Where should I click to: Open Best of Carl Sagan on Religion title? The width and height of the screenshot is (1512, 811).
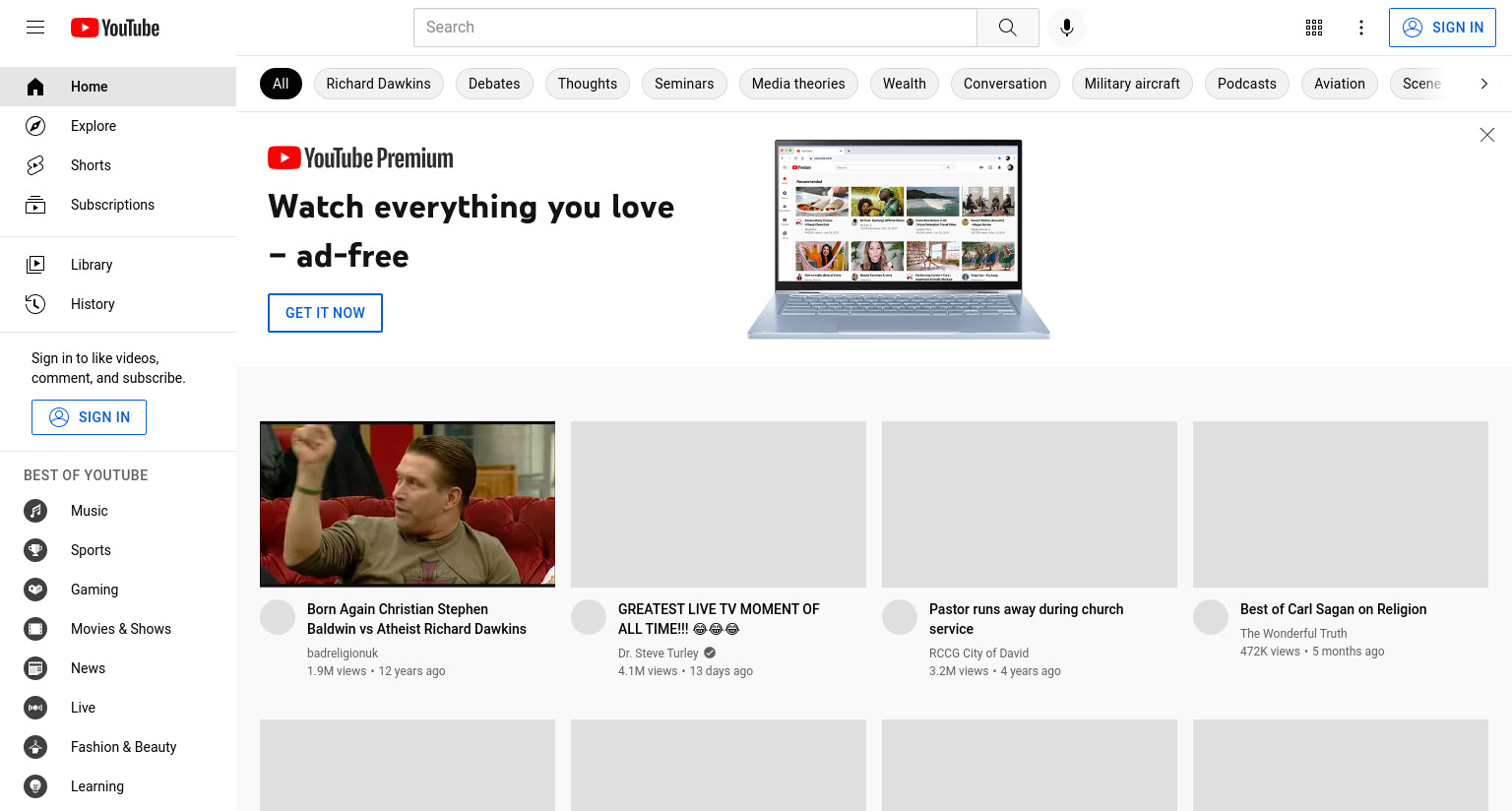coord(1333,609)
